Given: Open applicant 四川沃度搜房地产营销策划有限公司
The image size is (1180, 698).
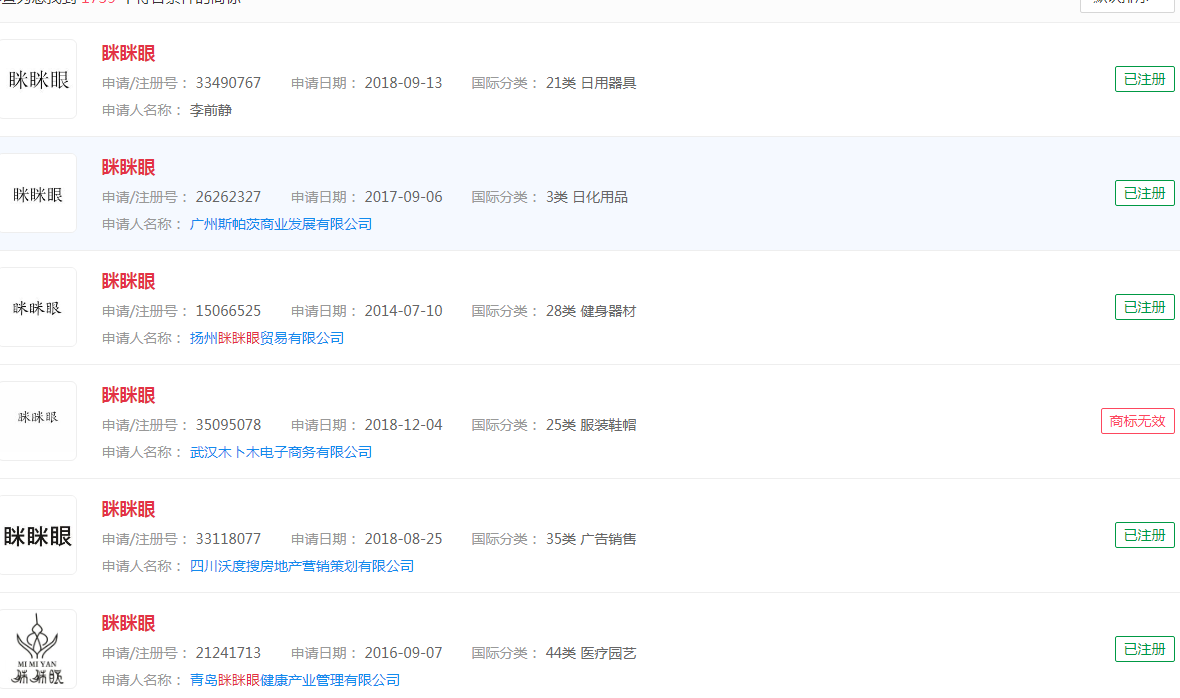Looking at the screenshot, I should tap(302, 566).
